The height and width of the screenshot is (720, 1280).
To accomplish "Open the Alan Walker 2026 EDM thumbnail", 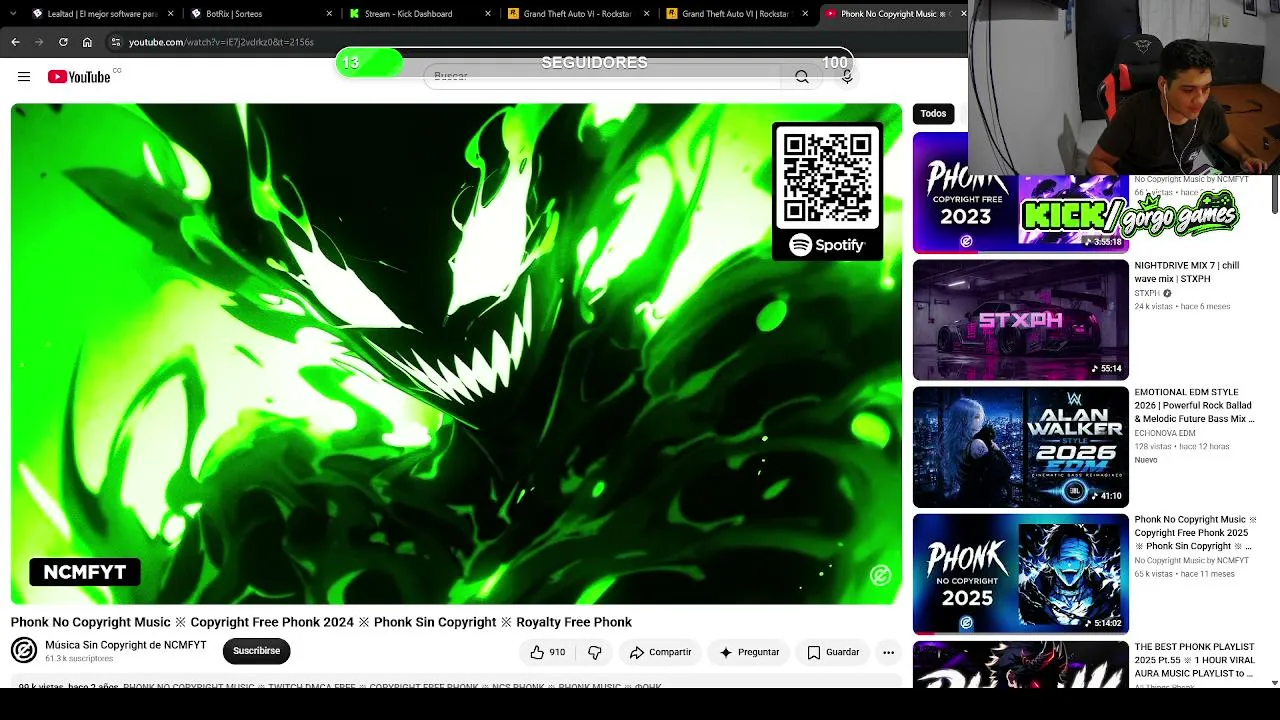I will (x=1021, y=447).
